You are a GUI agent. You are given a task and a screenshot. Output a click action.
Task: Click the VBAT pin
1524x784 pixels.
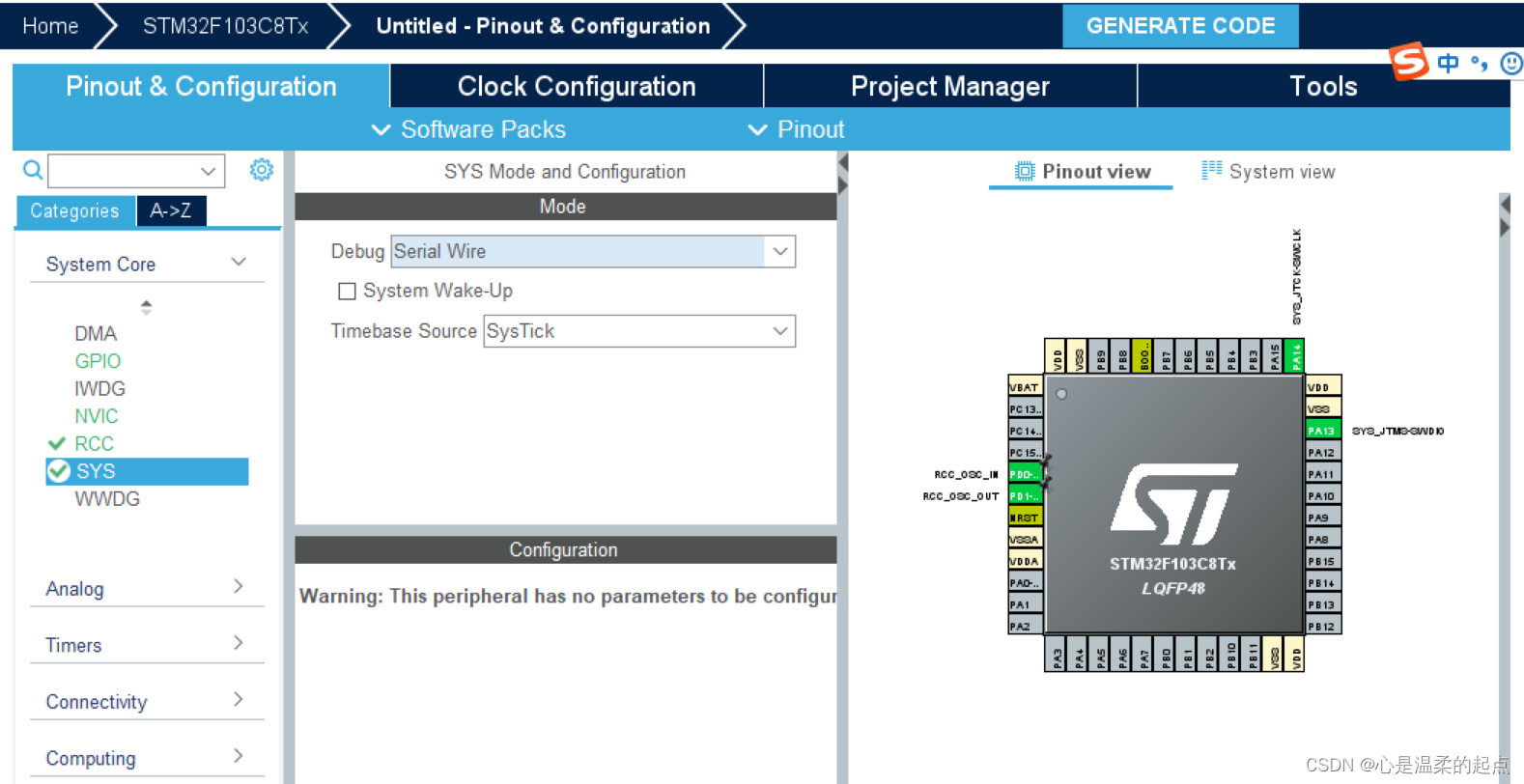(1025, 387)
